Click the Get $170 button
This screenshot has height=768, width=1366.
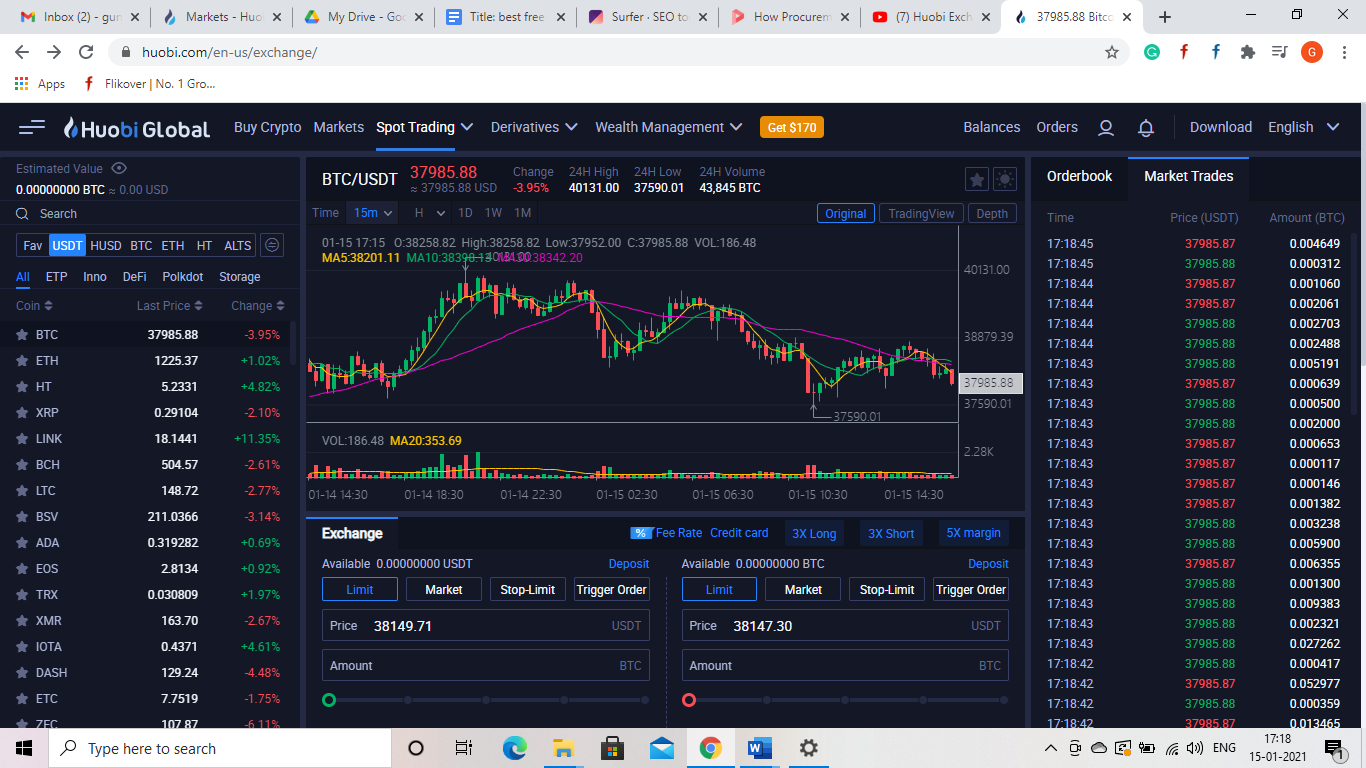(792, 128)
